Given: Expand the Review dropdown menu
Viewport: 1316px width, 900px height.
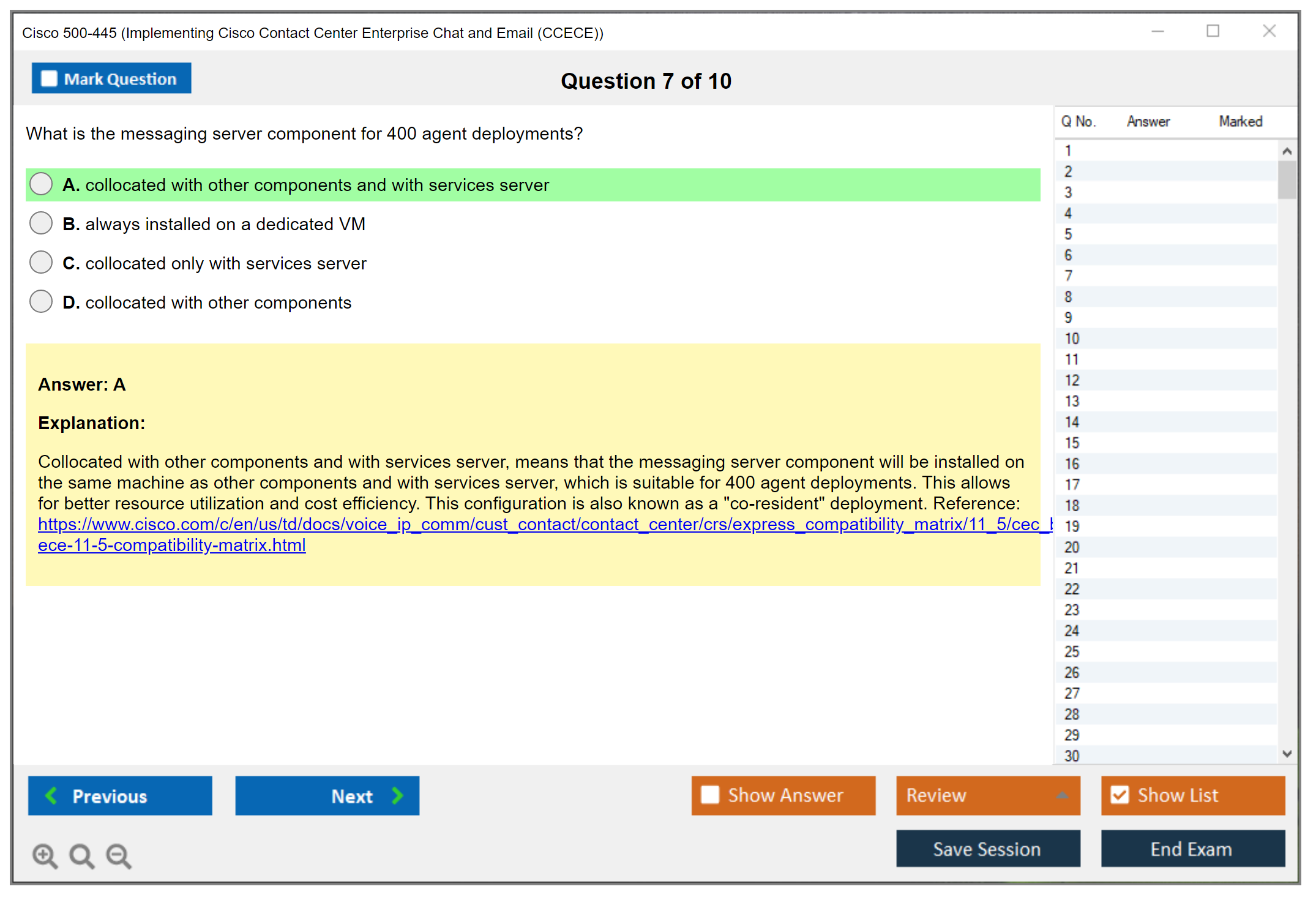Looking at the screenshot, I should (x=1062, y=795).
